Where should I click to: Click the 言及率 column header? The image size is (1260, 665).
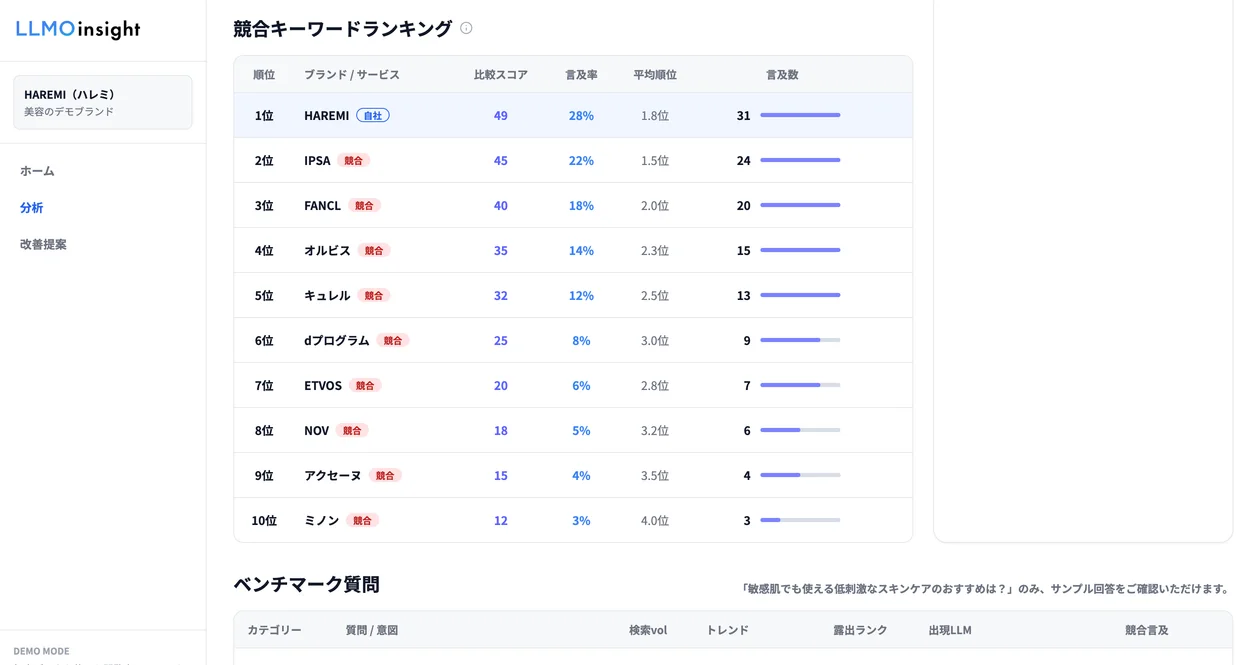581,75
